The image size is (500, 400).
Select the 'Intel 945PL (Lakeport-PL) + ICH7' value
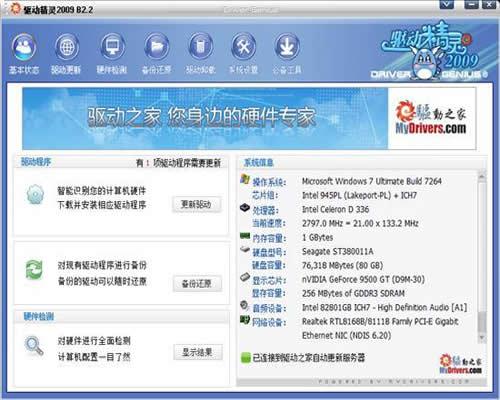[359, 195]
